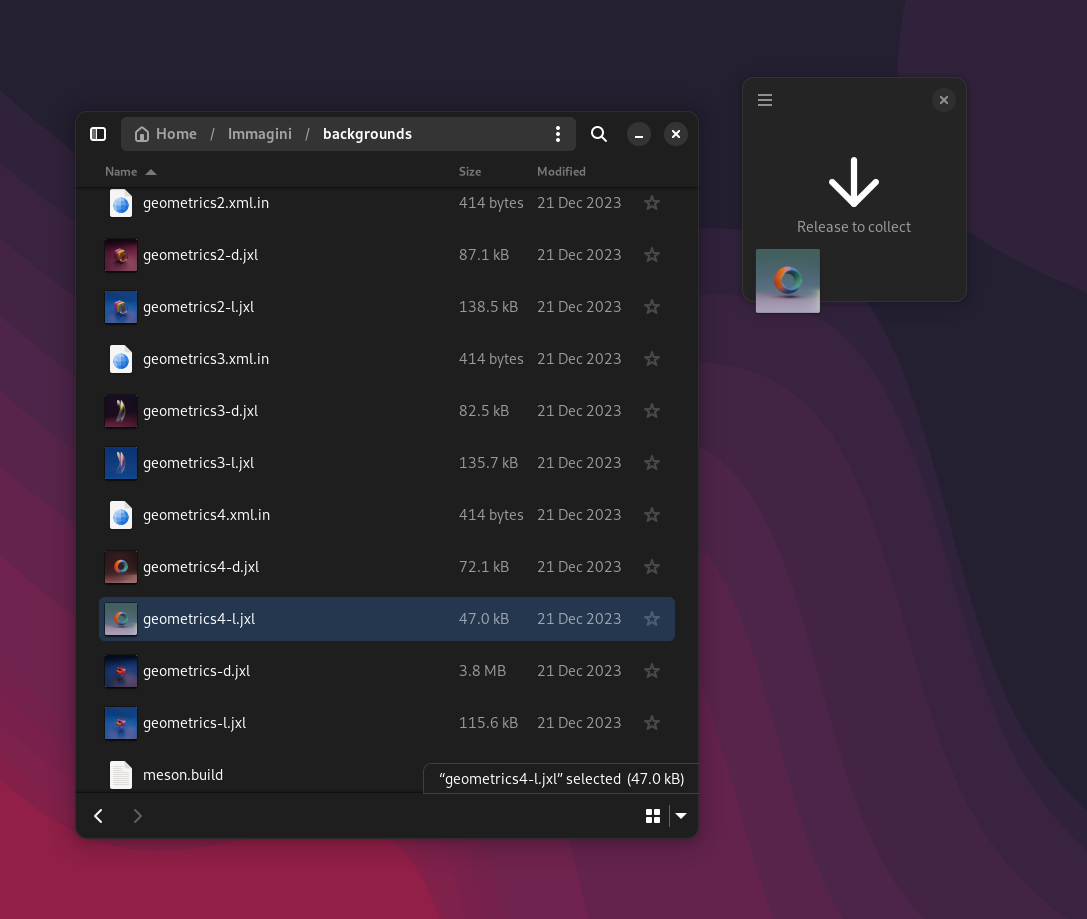Image resolution: width=1087 pixels, height=919 pixels.
Task: Star geometrics2.xml.in
Action: pyautogui.click(x=652, y=203)
